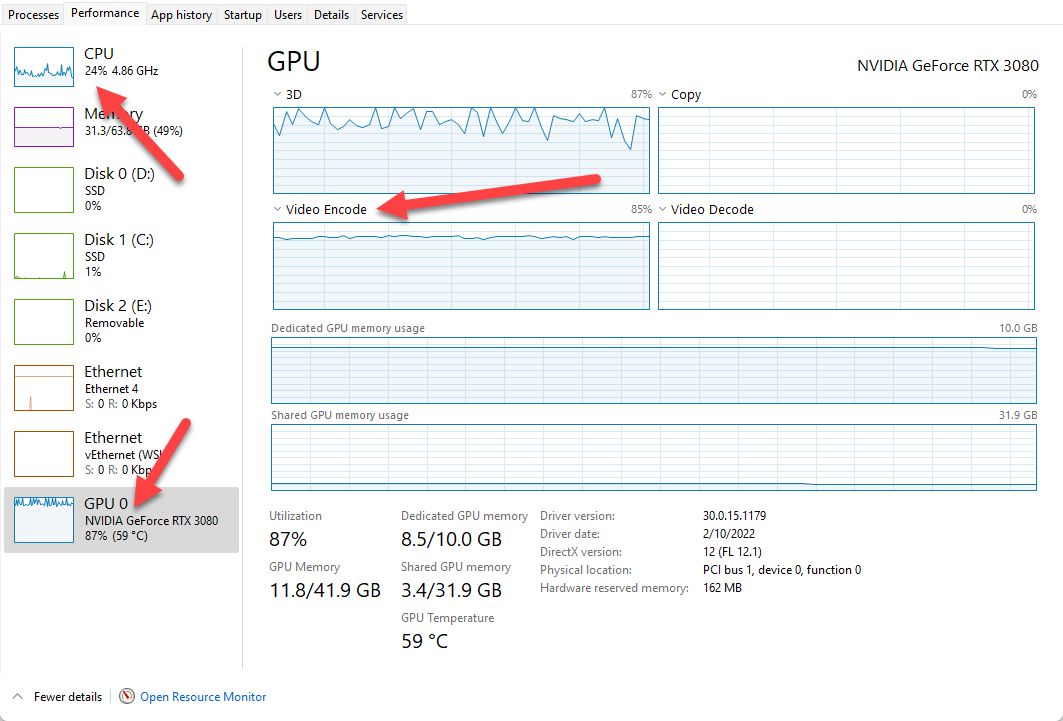Open Resource Monitor
Image resolution: width=1063 pixels, height=721 pixels.
(203, 696)
